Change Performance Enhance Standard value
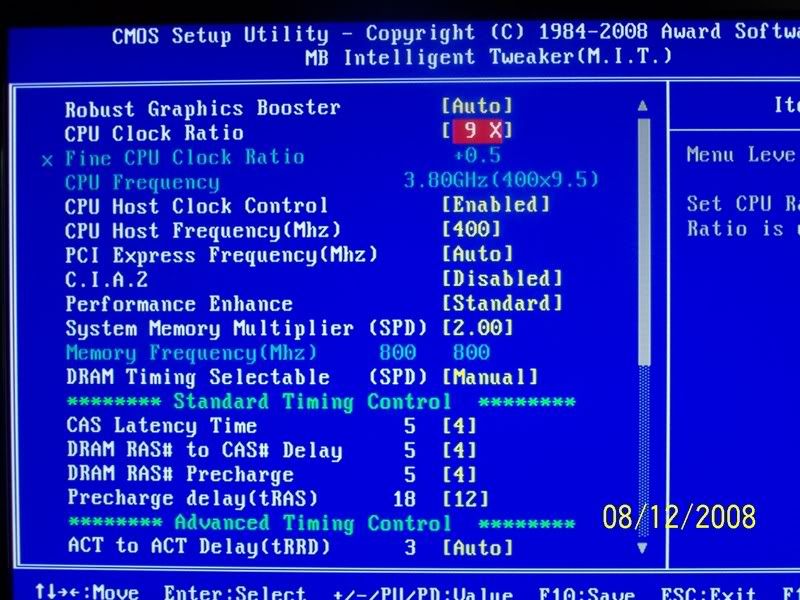This screenshot has height=600, width=800. point(502,303)
